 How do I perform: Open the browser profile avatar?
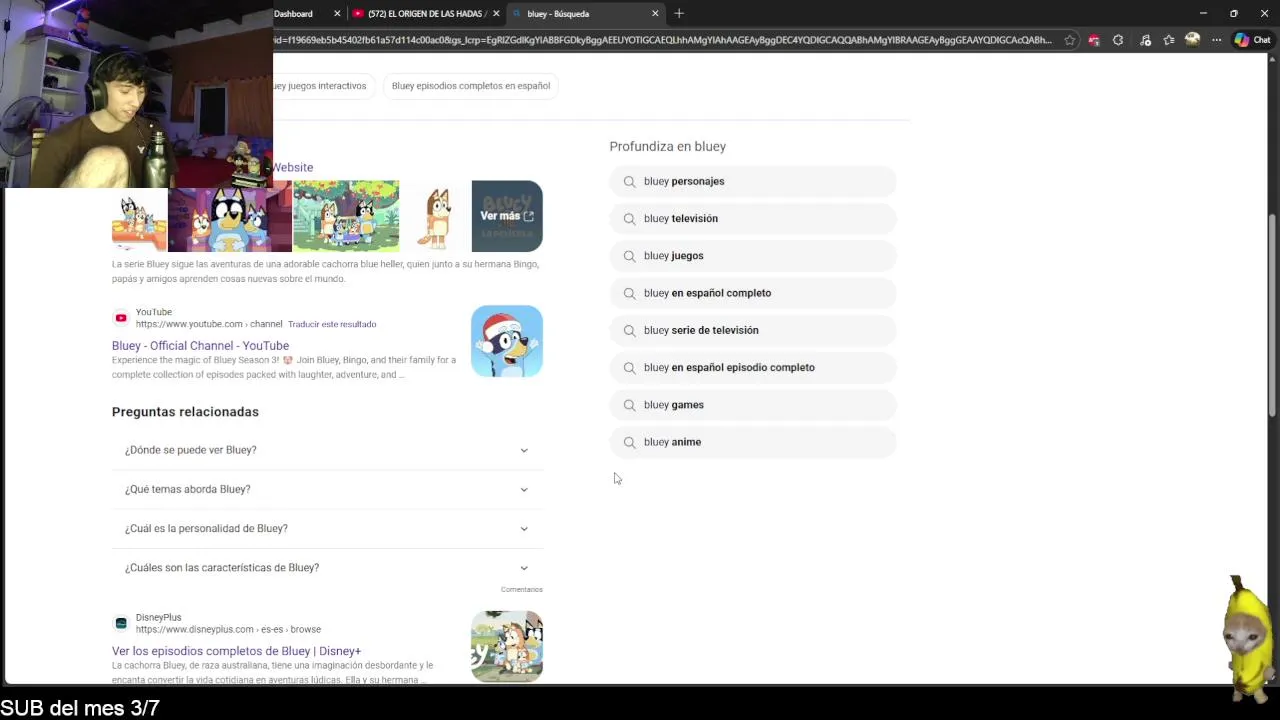click(1192, 40)
